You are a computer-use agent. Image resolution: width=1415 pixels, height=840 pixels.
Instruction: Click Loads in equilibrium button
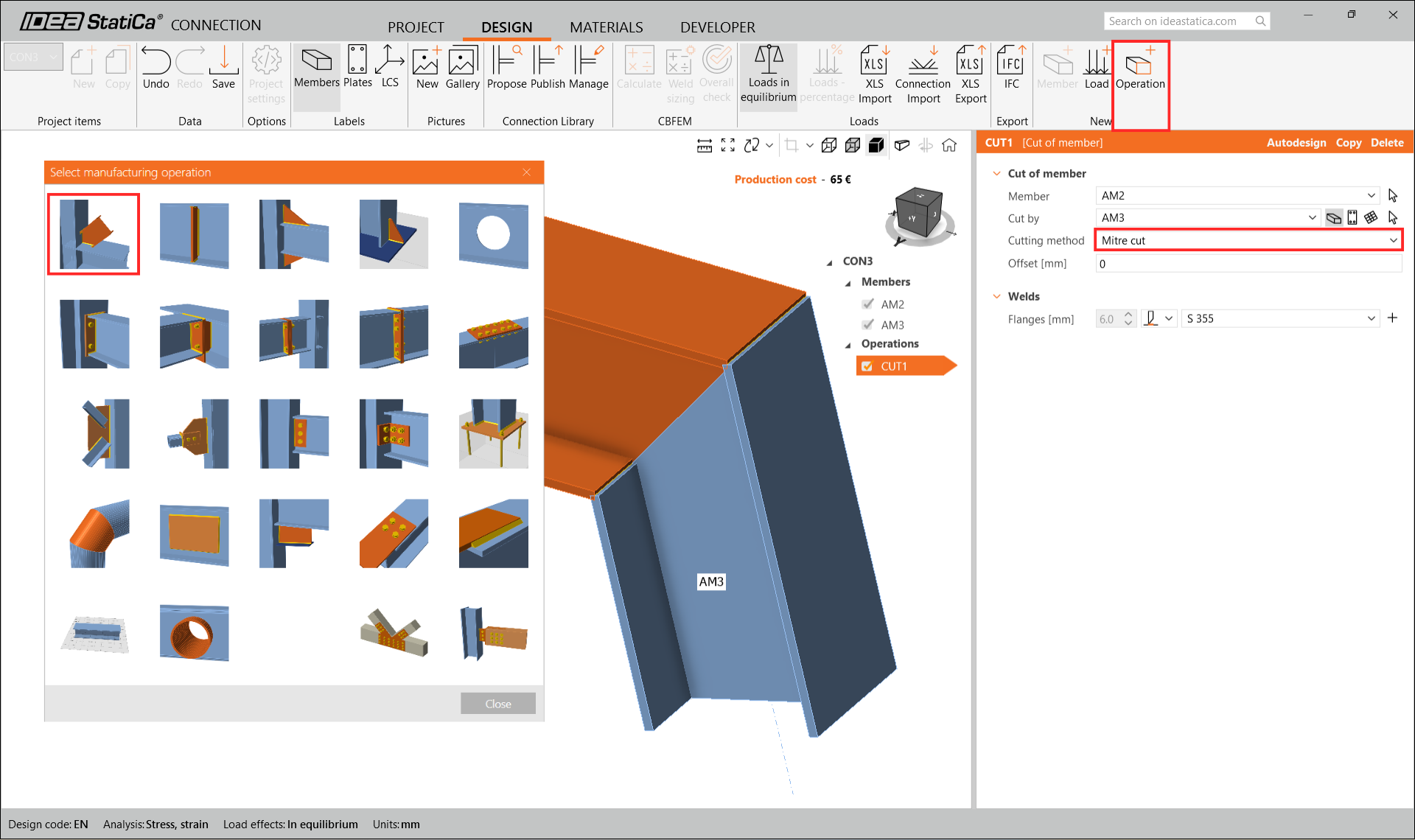coord(768,75)
